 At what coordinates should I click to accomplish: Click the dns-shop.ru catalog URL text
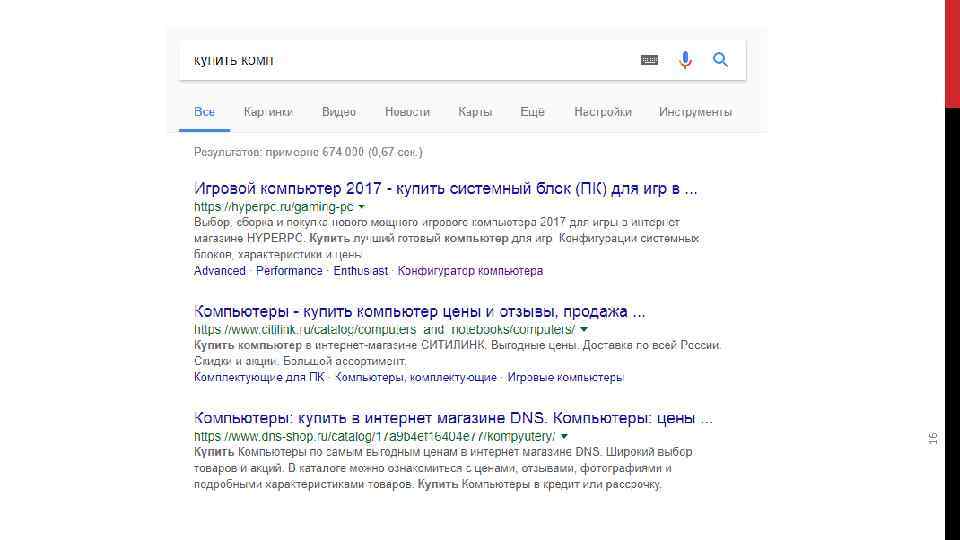click(x=375, y=437)
